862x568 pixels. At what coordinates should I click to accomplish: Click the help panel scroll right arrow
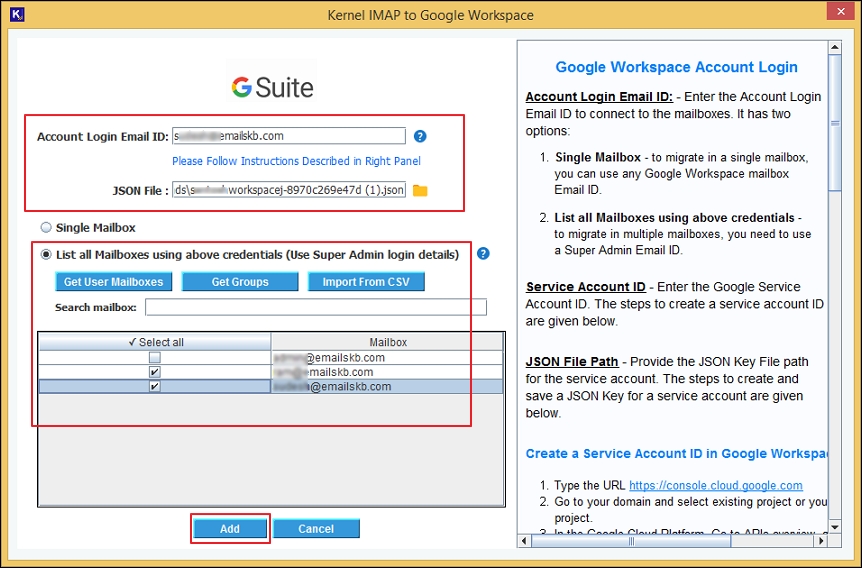pos(821,541)
